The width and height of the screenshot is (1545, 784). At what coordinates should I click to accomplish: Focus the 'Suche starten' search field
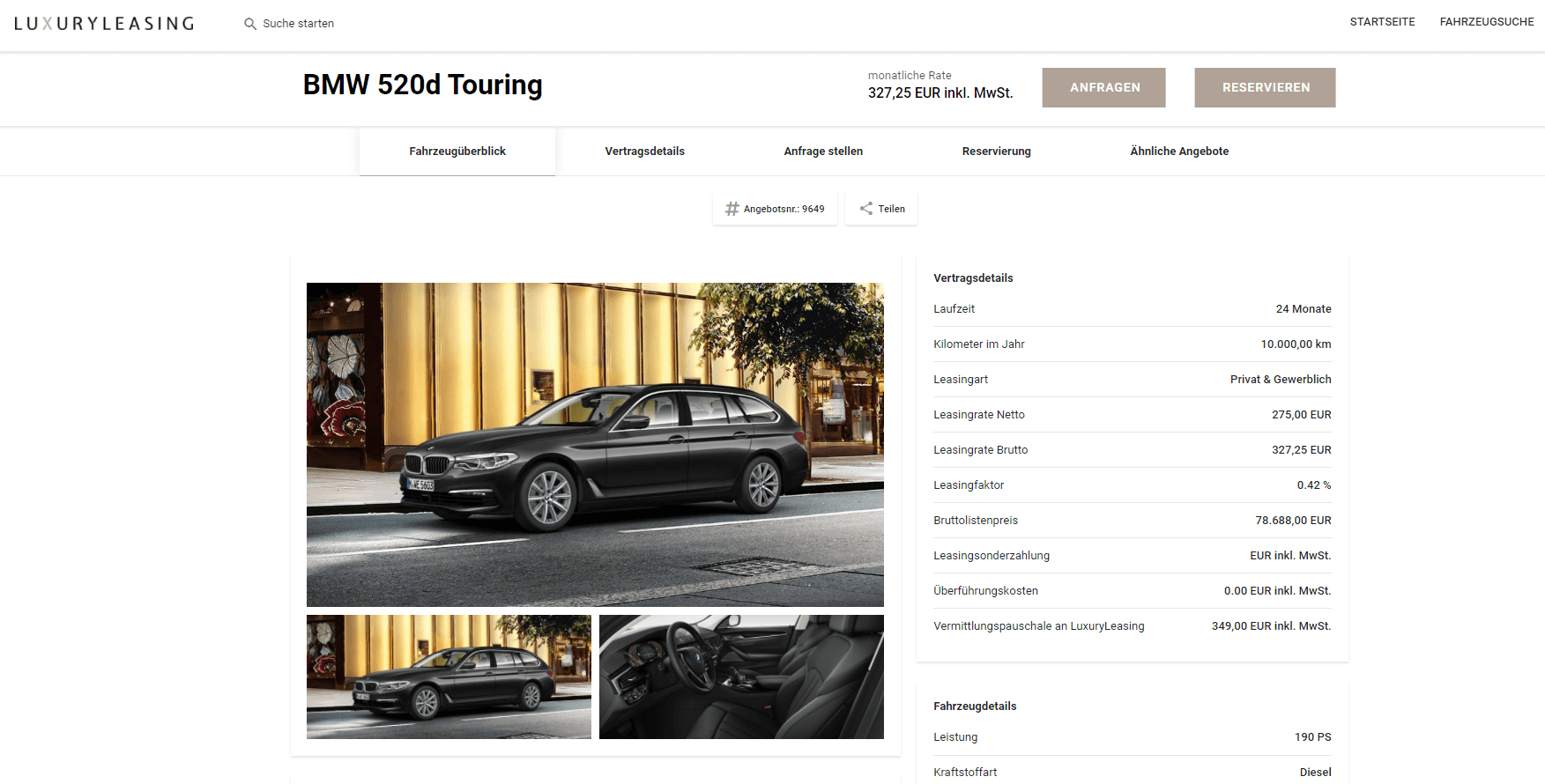[299, 24]
